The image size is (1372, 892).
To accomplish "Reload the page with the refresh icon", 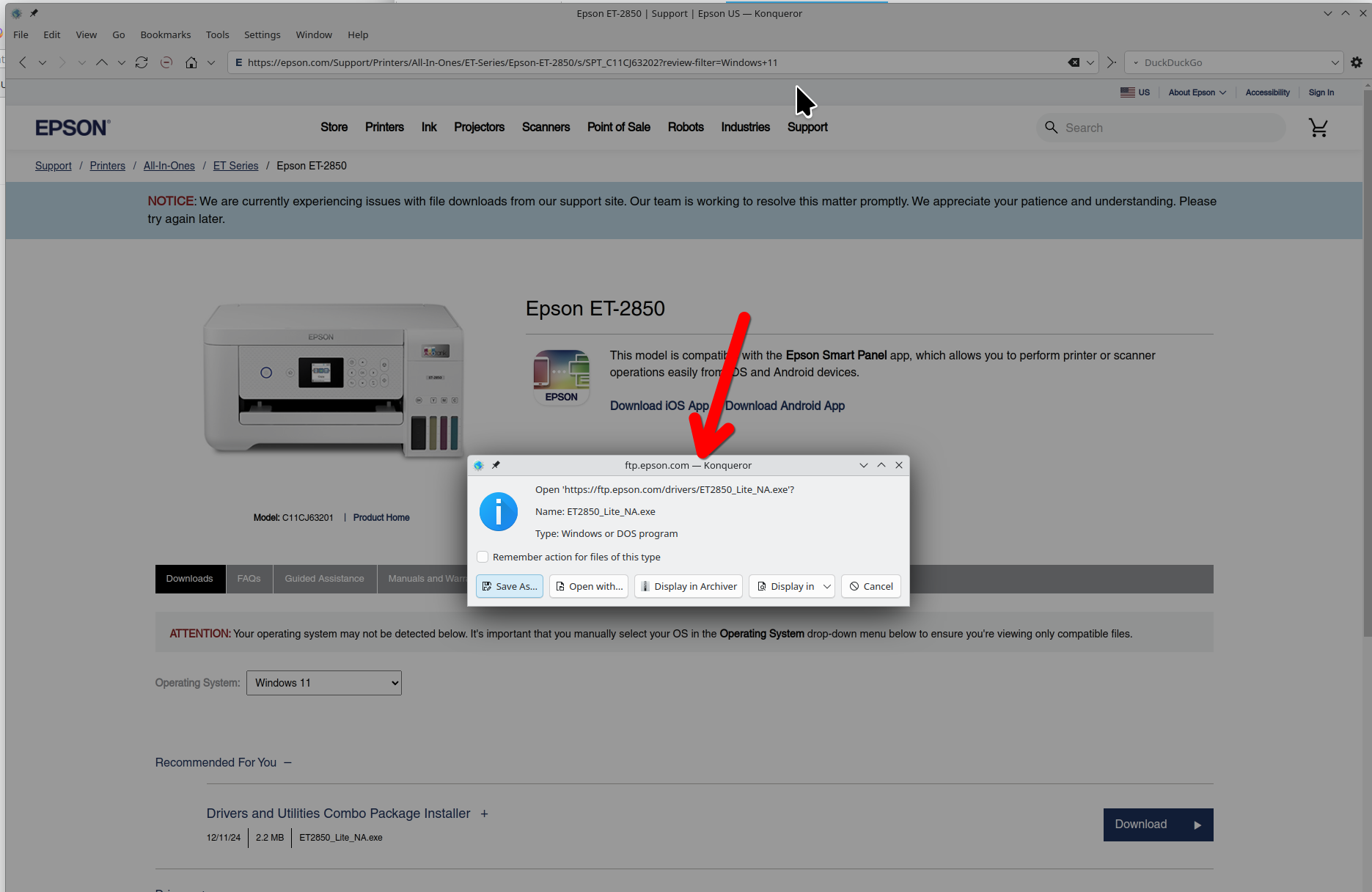I will pyautogui.click(x=142, y=62).
